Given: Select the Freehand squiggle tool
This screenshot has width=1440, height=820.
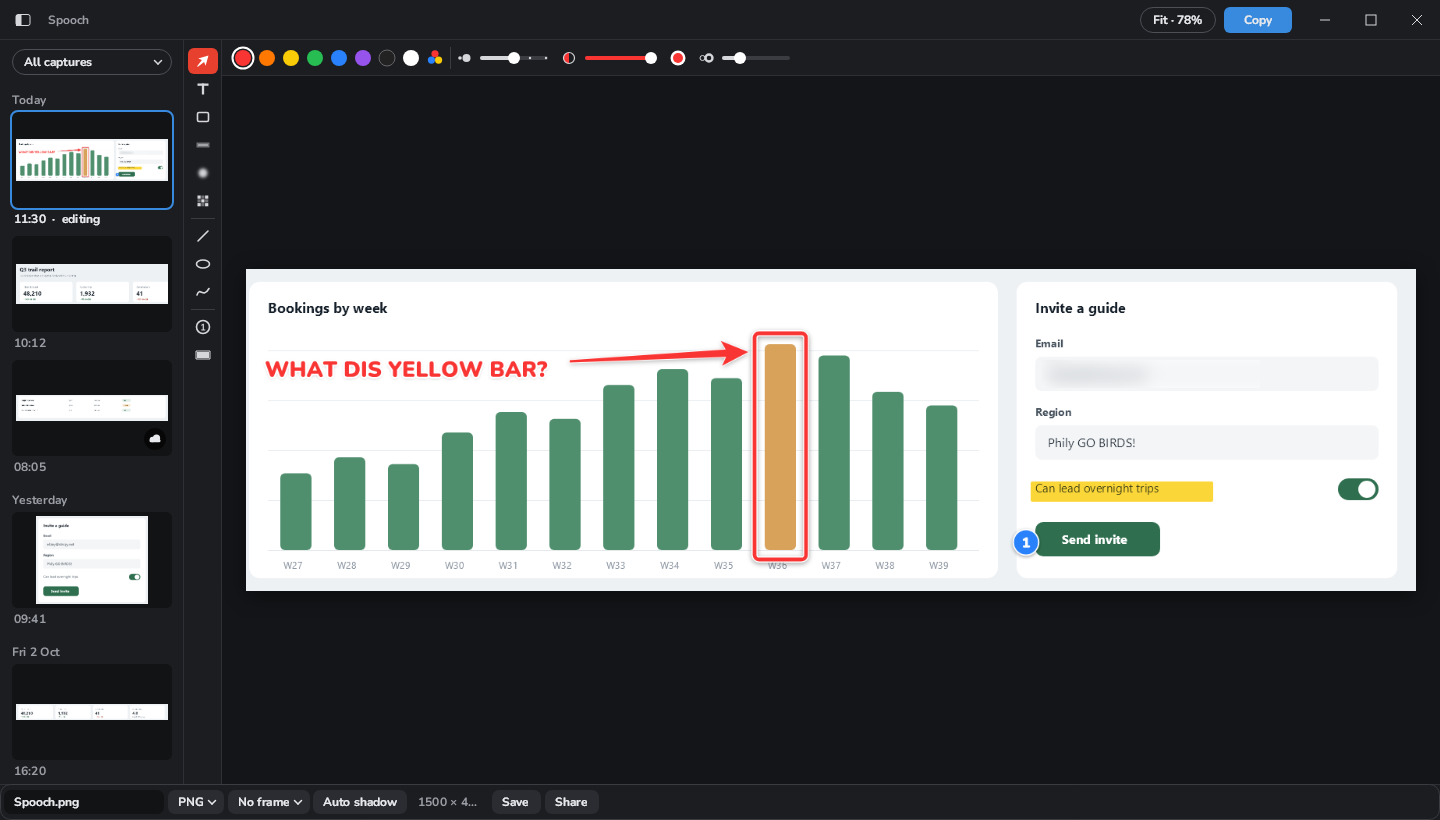Looking at the screenshot, I should (203, 292).
